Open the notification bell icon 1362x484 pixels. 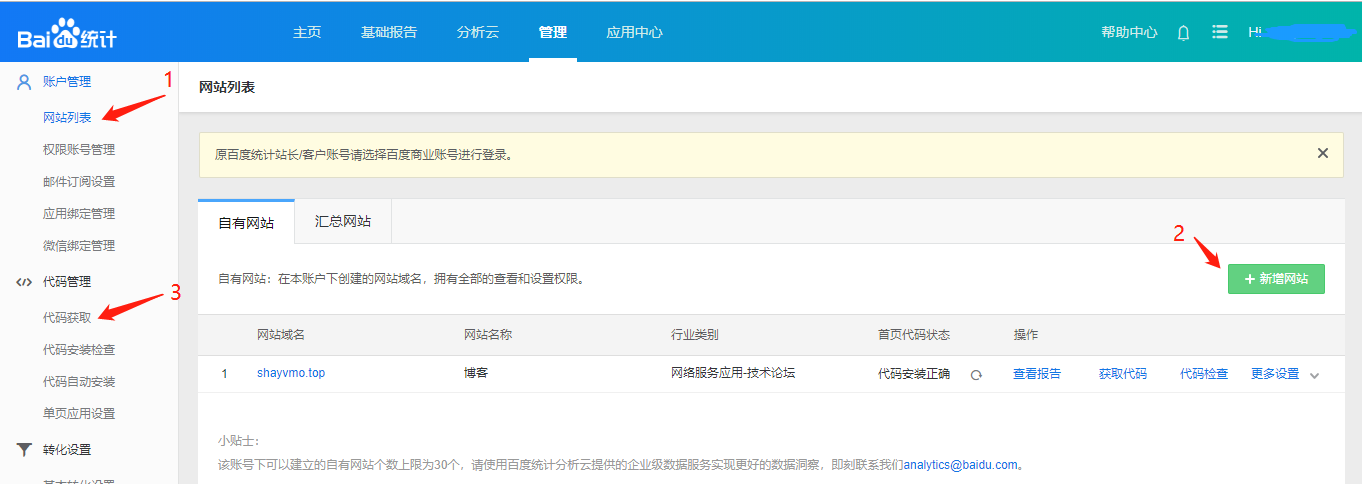tap(1183, 32)
